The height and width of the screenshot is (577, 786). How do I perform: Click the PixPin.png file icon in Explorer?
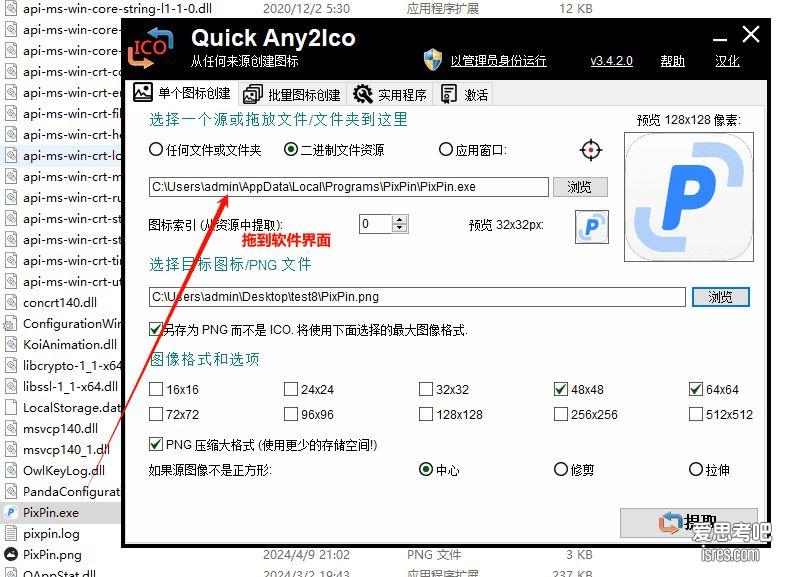pos(11,554)
